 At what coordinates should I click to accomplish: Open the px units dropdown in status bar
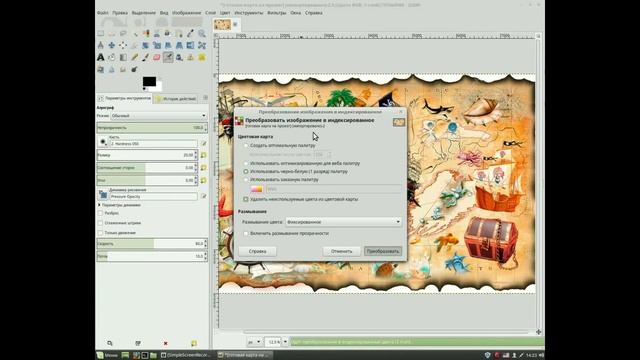pos(254,342)
